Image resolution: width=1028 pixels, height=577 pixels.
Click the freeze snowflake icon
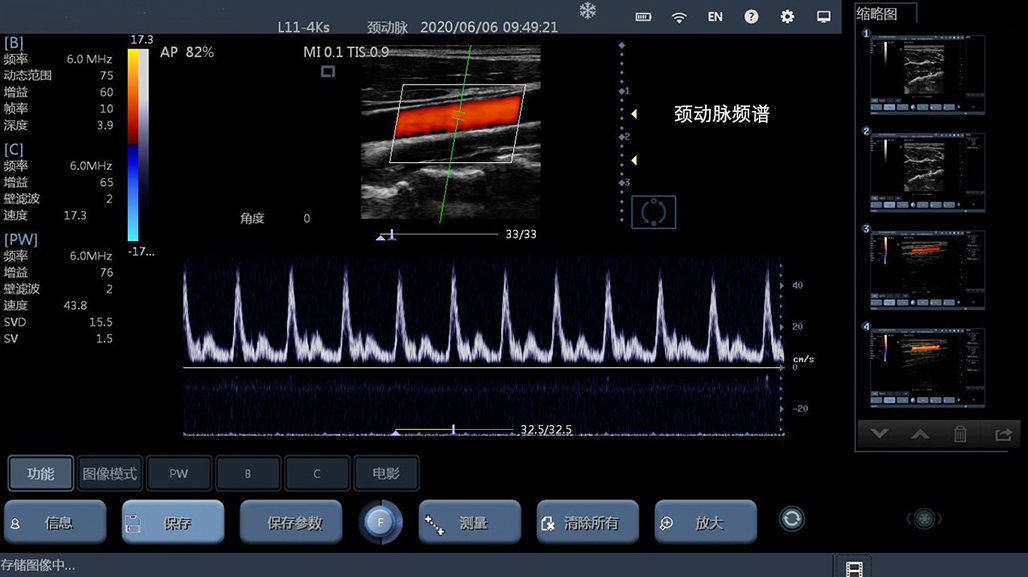click(x=587, y=11)
